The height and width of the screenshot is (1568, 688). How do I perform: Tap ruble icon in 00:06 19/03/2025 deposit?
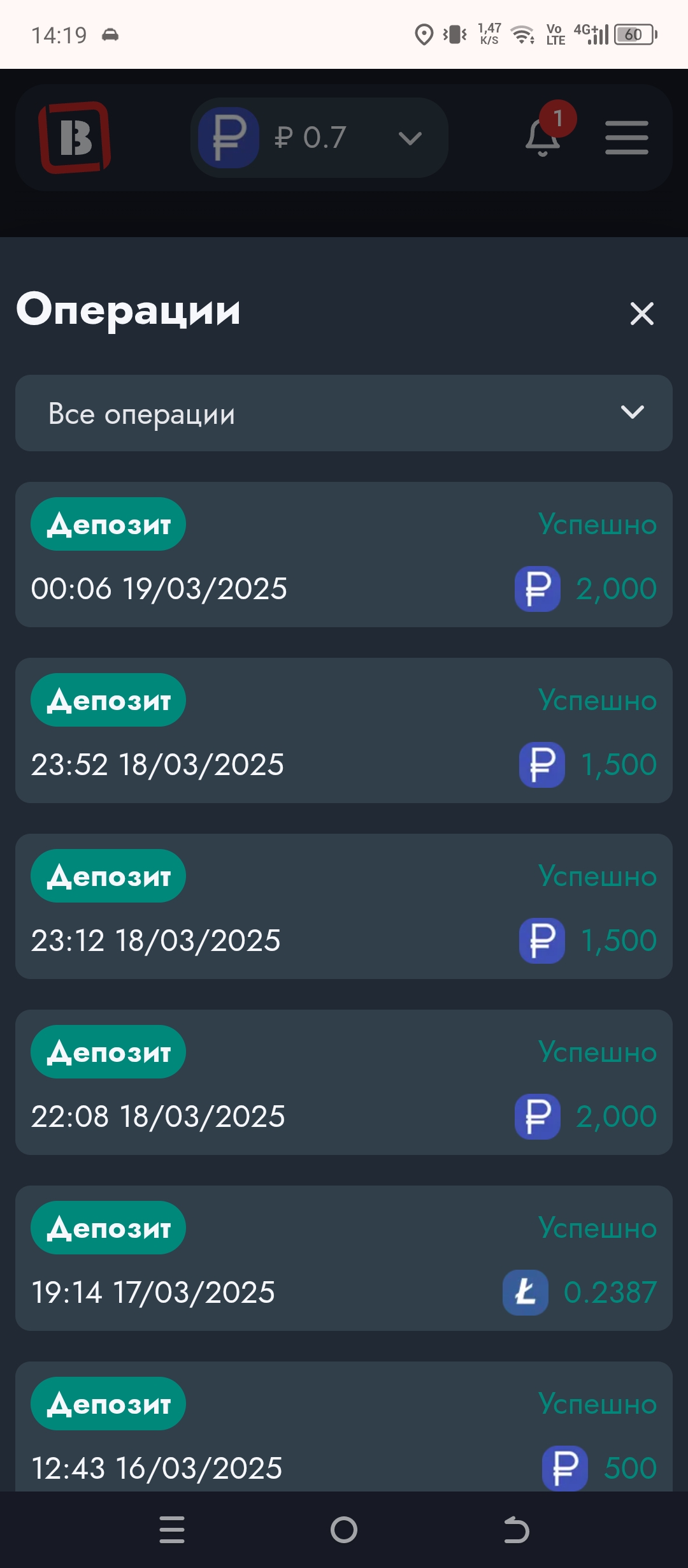click(537, 589)
